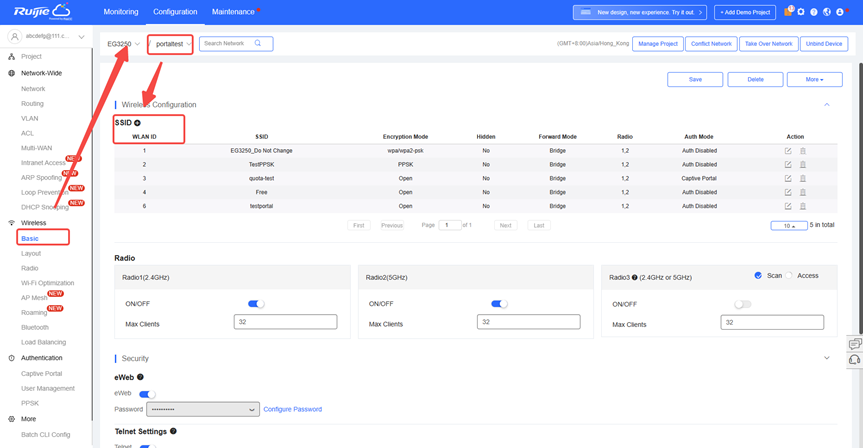863x448 pixels.
Task: Click the Configure Password link
Action: pyautogui.click(x=292, y=409)
